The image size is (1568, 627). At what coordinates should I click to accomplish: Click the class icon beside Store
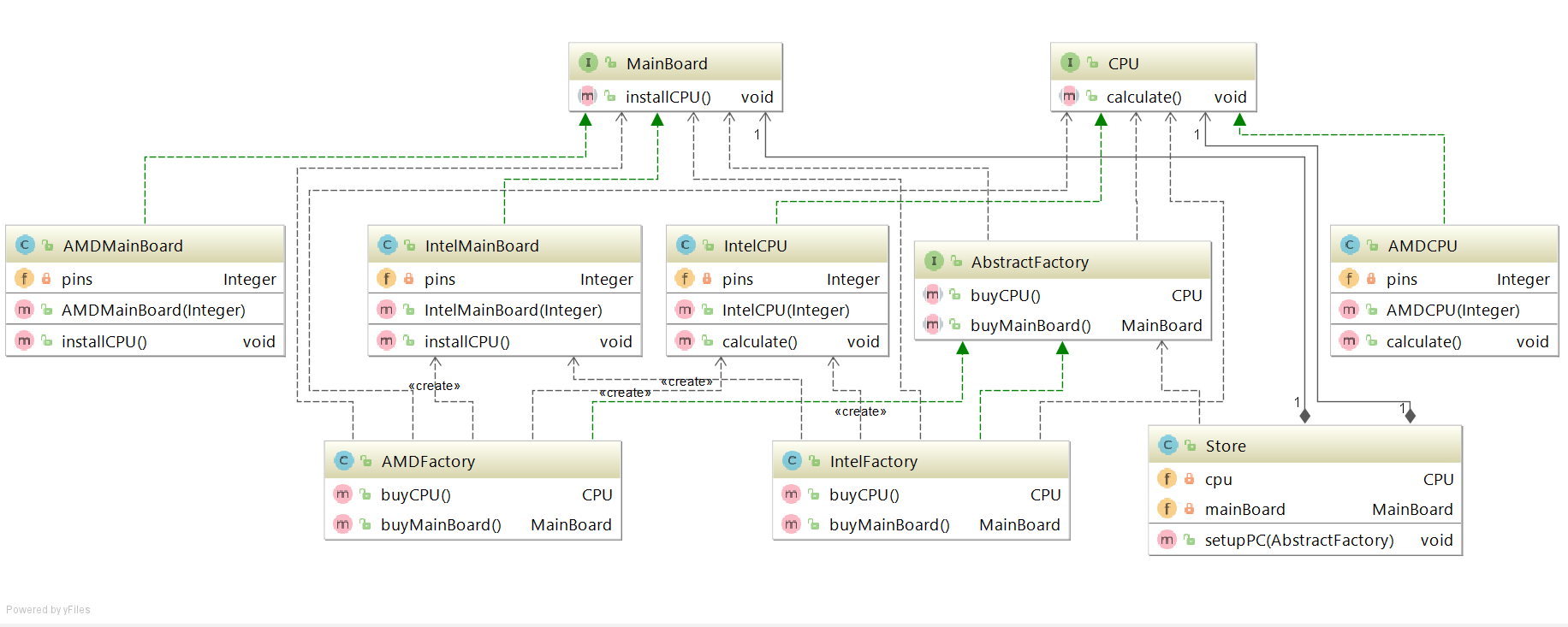tap(1167, 446)
